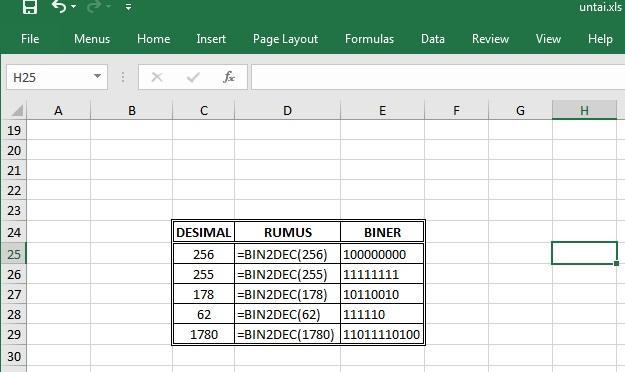Select row 22 header
Viewport: 625px width, 372px height.
14,190
